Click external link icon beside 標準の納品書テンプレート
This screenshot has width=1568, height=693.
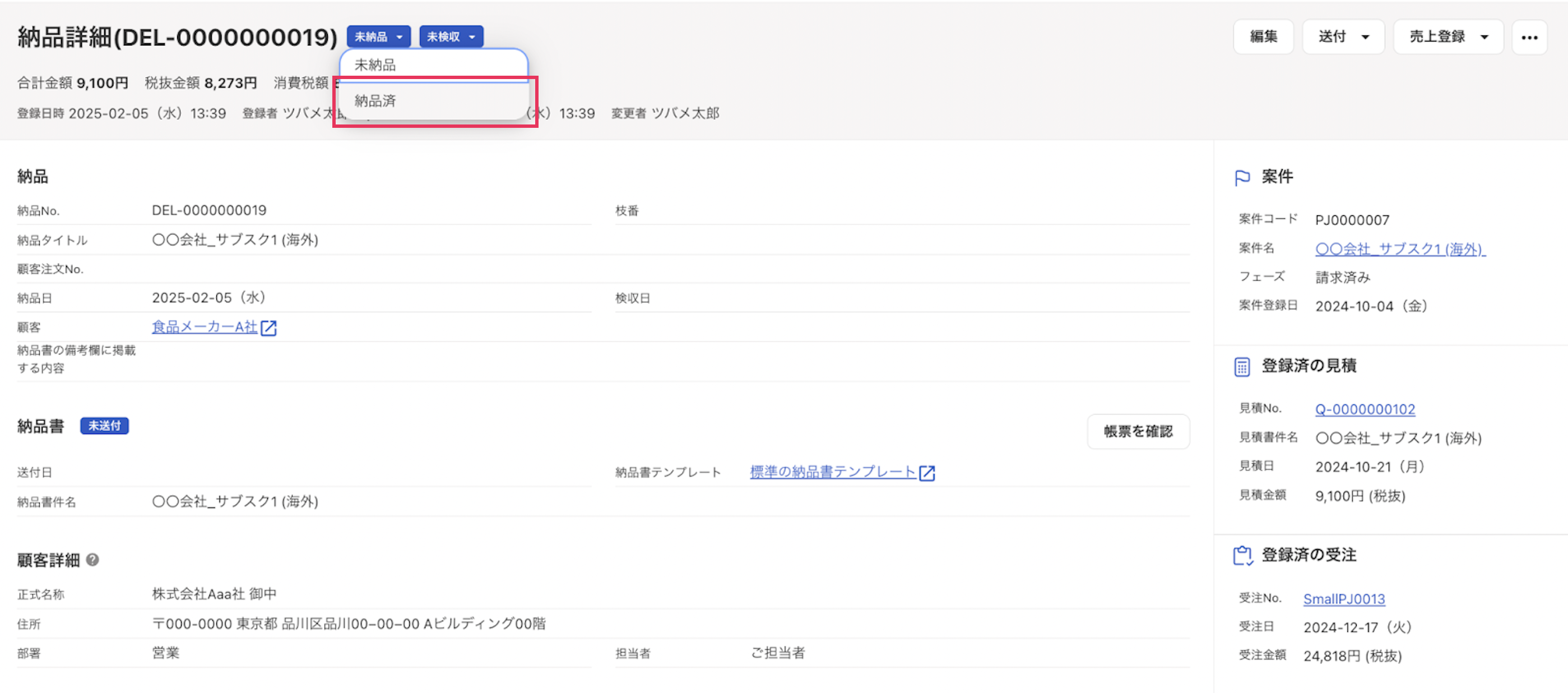coord(926,473)
